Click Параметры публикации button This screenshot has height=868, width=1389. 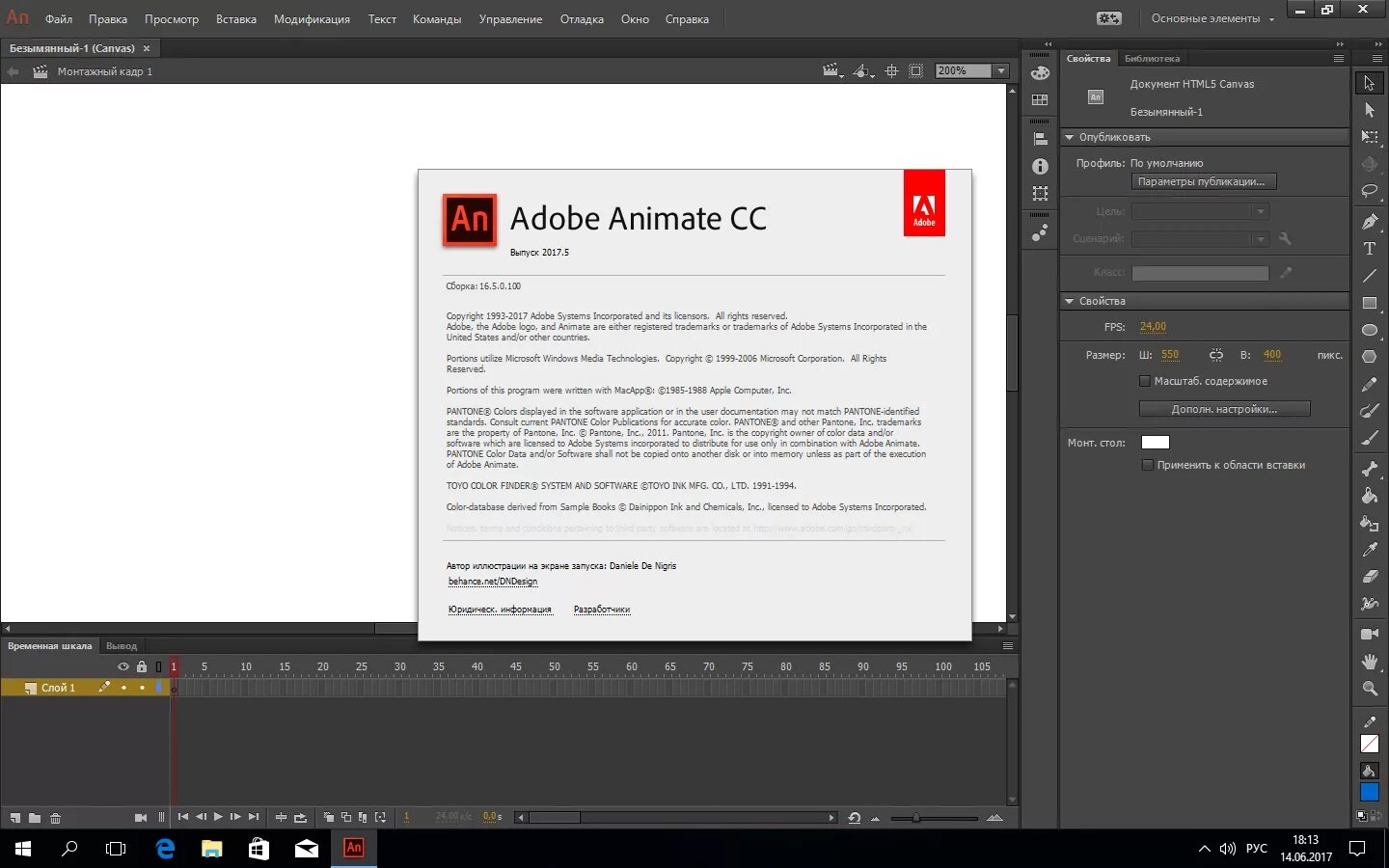1204,181
